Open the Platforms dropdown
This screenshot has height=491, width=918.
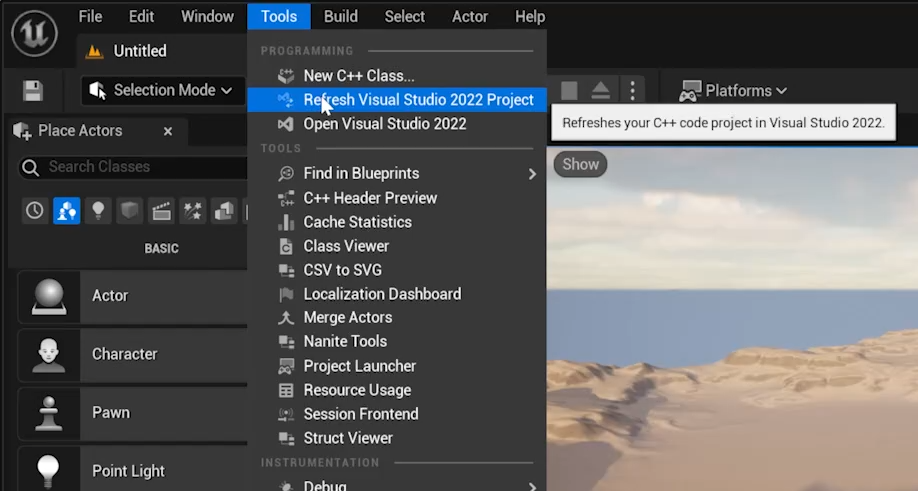pyautogui.click(x=733, y=91)
